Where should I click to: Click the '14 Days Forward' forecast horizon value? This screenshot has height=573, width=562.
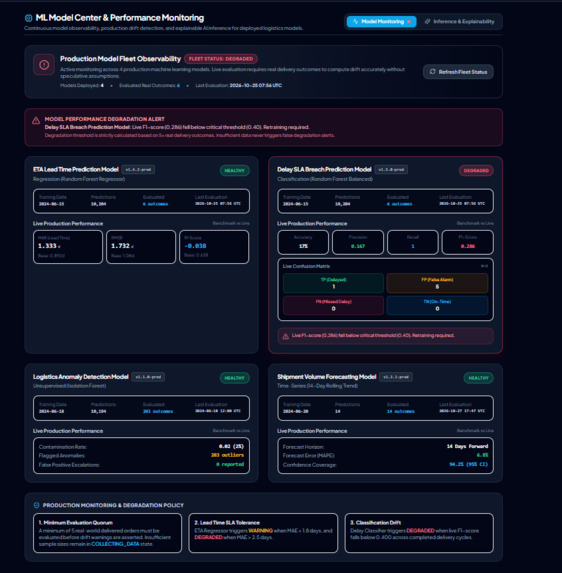coord(467,446)
